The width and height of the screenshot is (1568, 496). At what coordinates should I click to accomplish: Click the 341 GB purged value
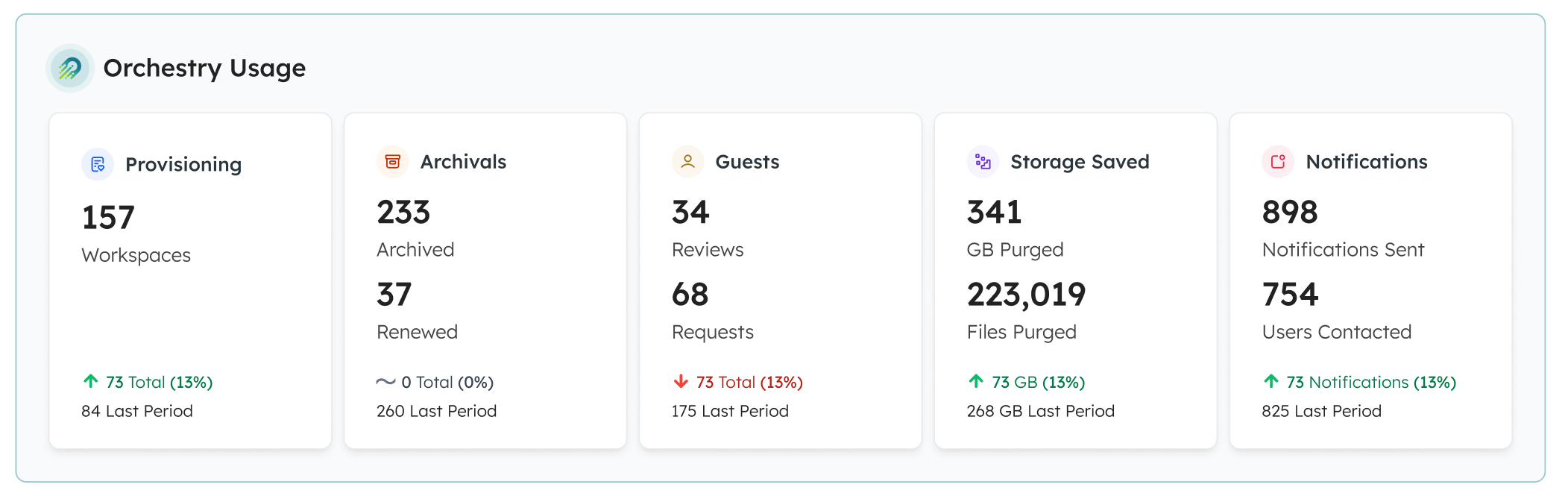click(x=994, y=213)
